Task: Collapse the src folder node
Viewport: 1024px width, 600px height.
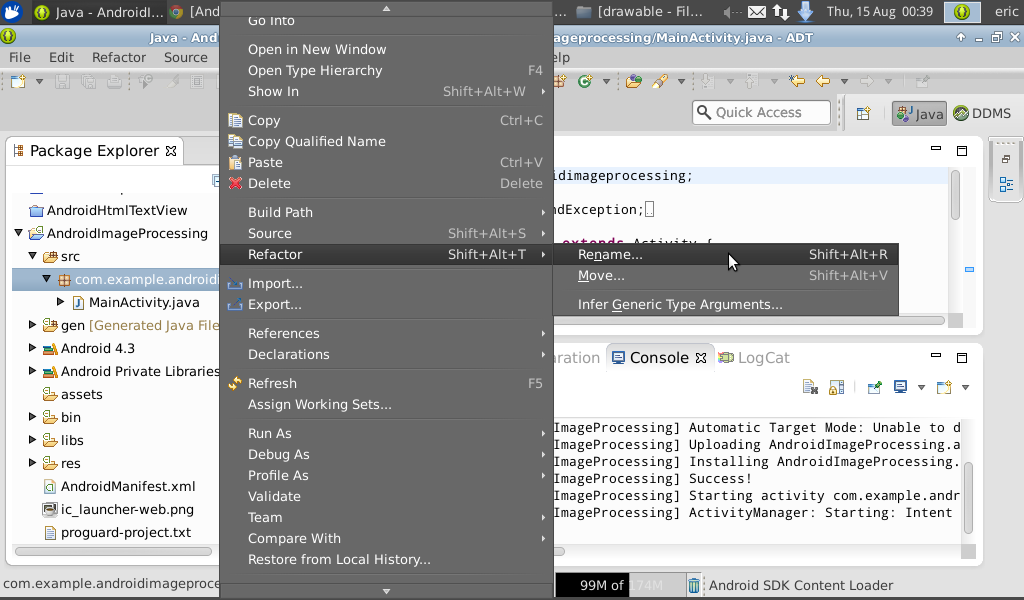Action: (32, 255)
